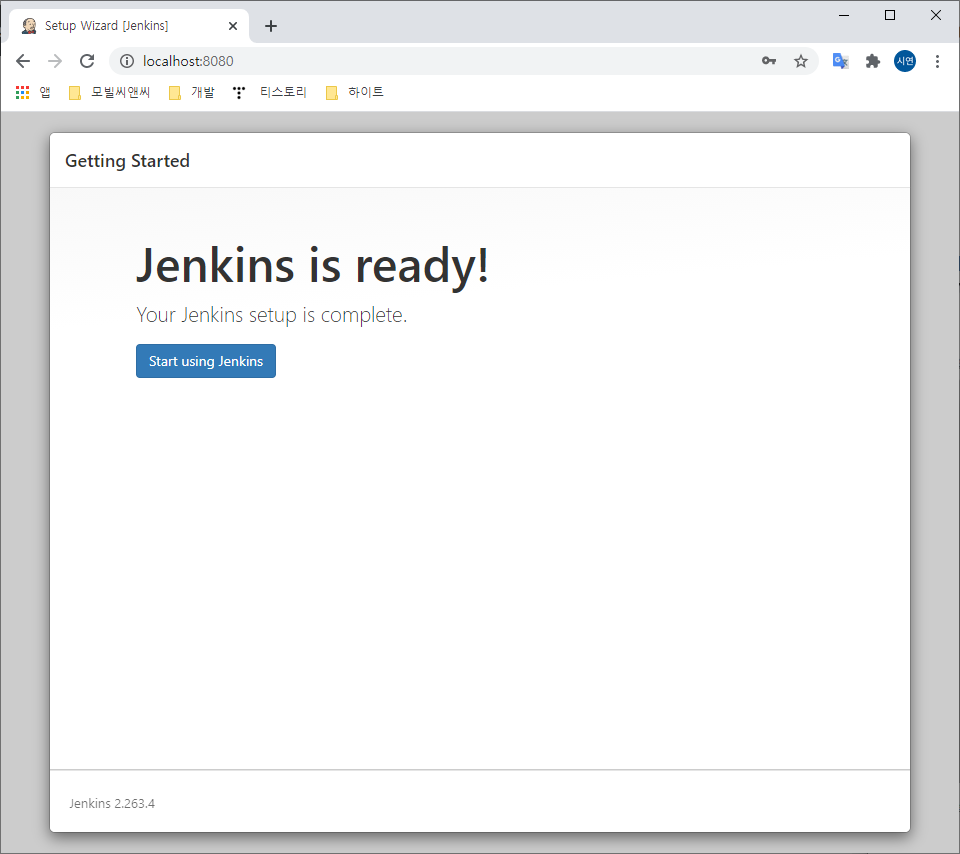Open the Chrome profile avatar
This screenshot has width=960, height=854.
(x=905, y=61)
